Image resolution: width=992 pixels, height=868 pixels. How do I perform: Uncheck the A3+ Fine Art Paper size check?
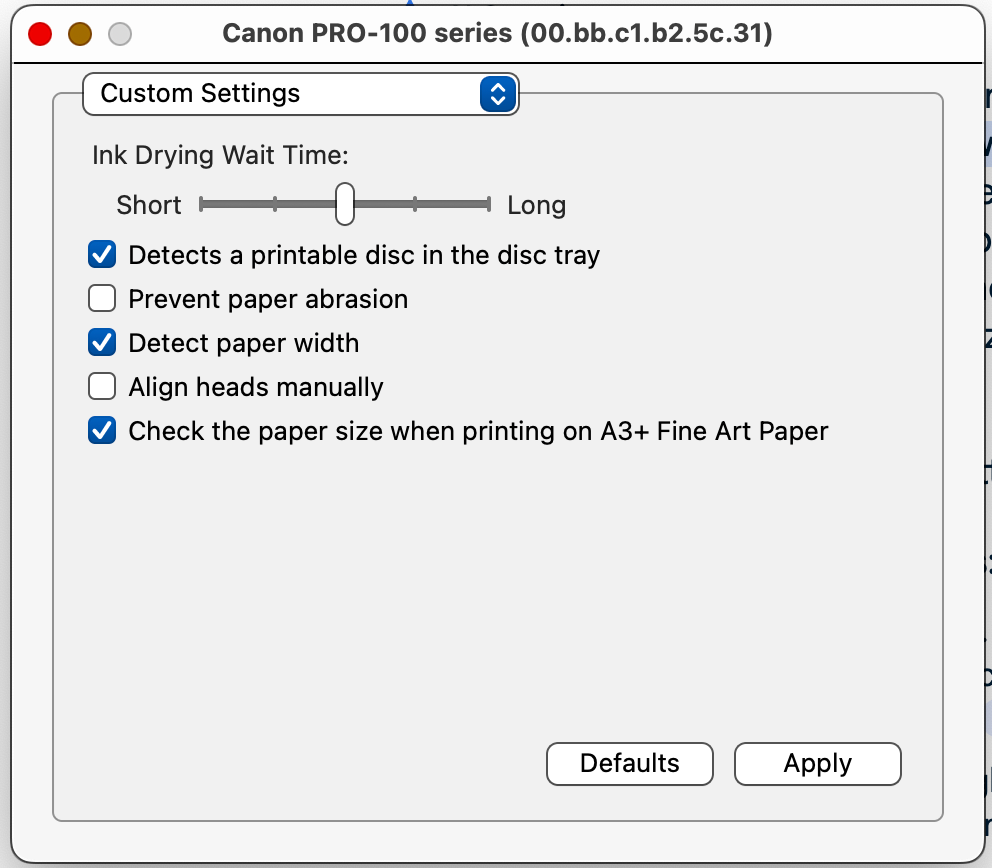(101, 430)
